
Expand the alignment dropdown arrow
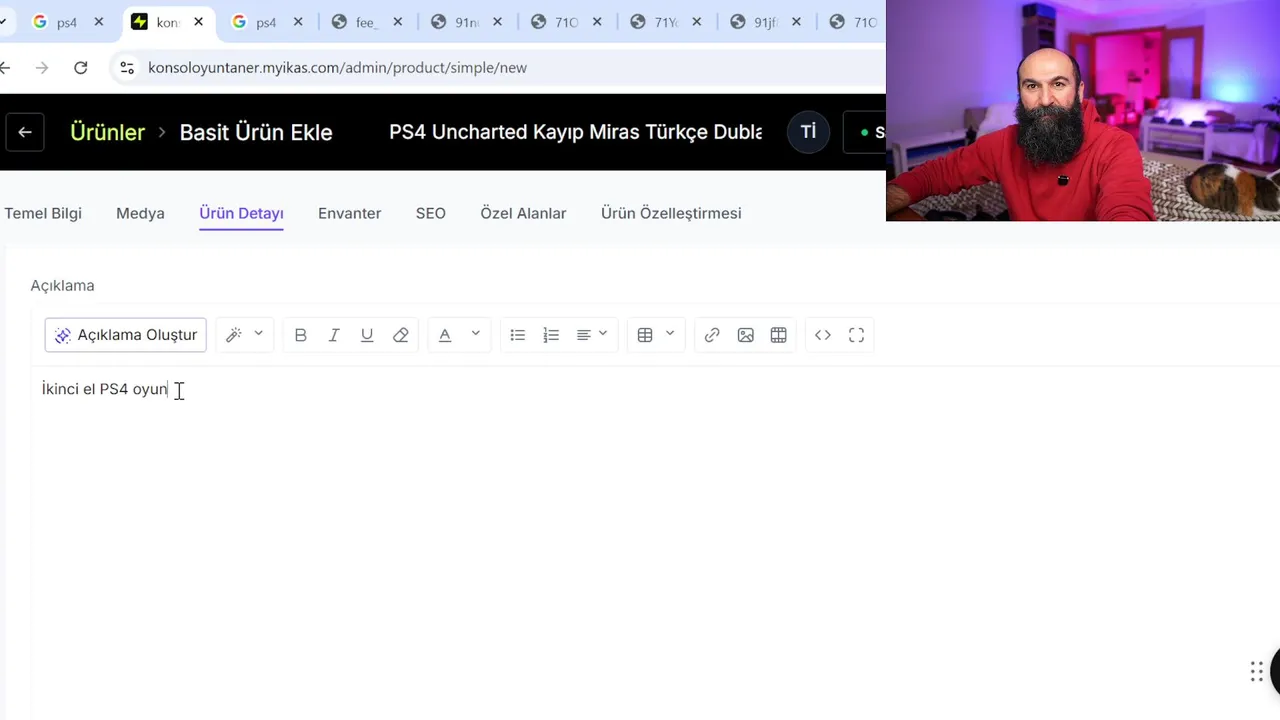coord(603,334)
